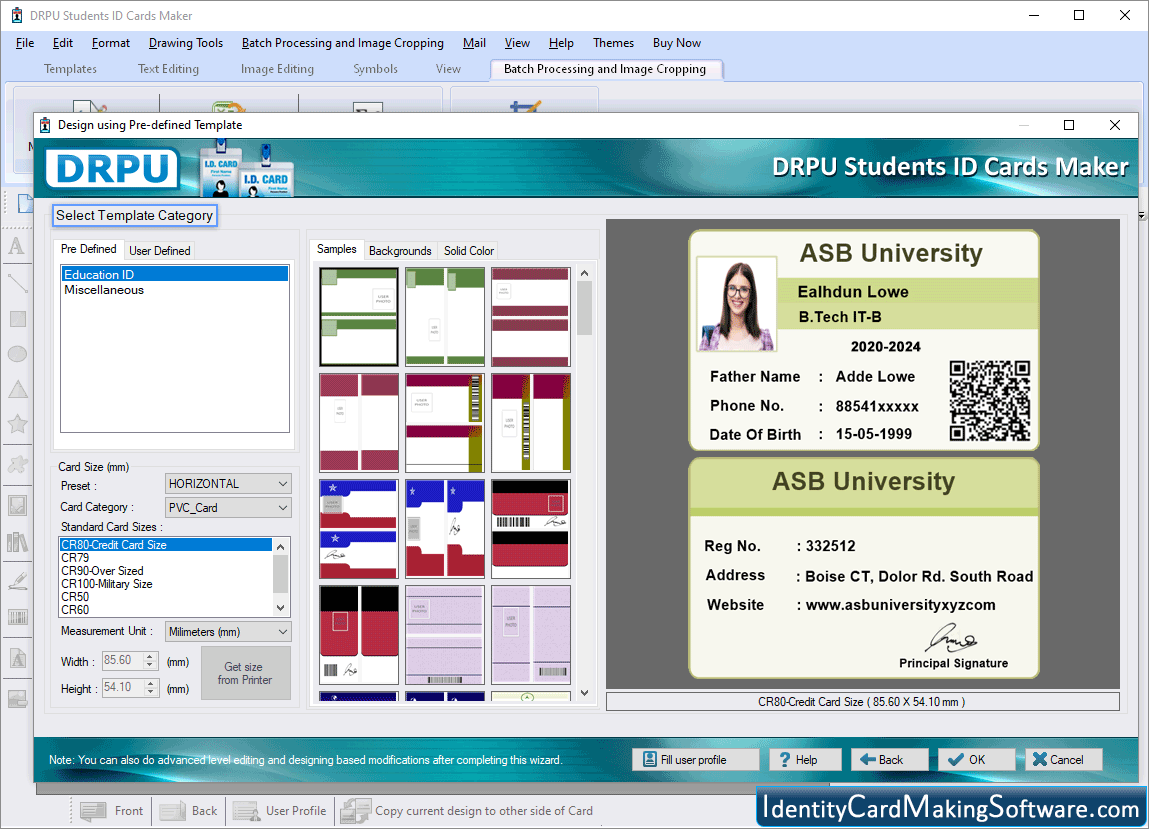
Task: Switch to Text Editing ribbon tab
Action: [169, 69]
